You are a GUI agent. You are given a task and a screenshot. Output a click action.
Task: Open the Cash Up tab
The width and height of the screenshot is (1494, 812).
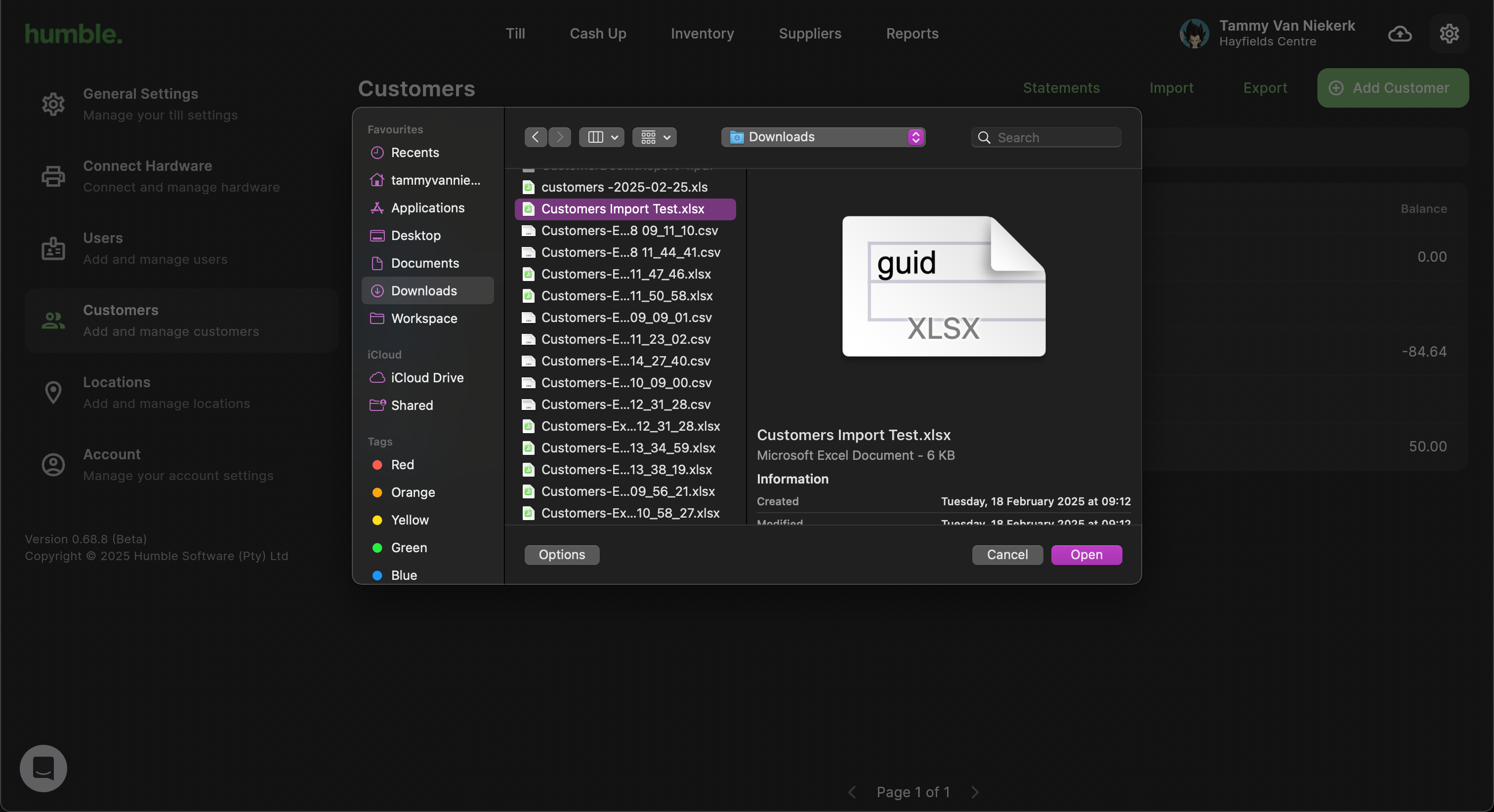point(598,34)
